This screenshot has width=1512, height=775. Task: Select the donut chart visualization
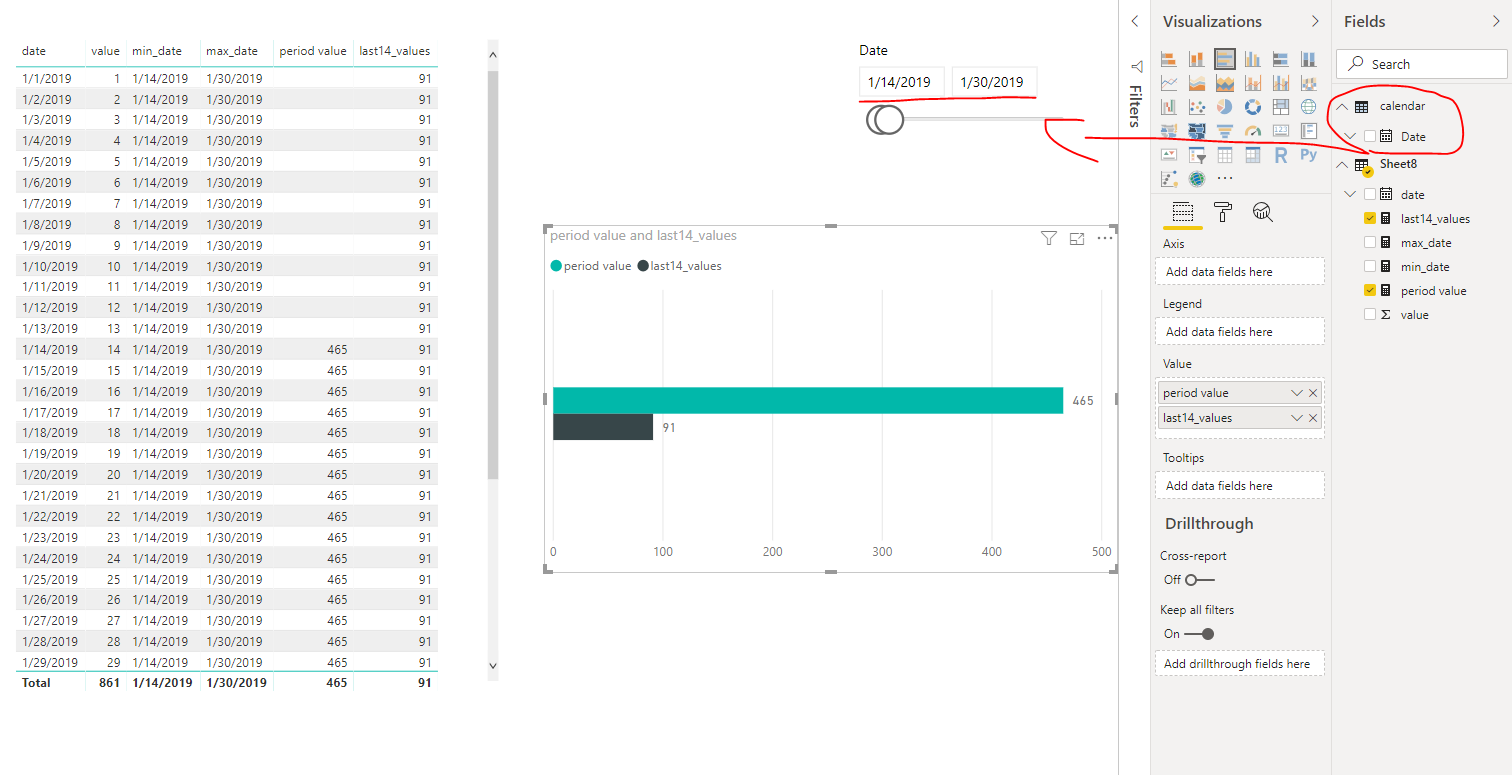1252,106
